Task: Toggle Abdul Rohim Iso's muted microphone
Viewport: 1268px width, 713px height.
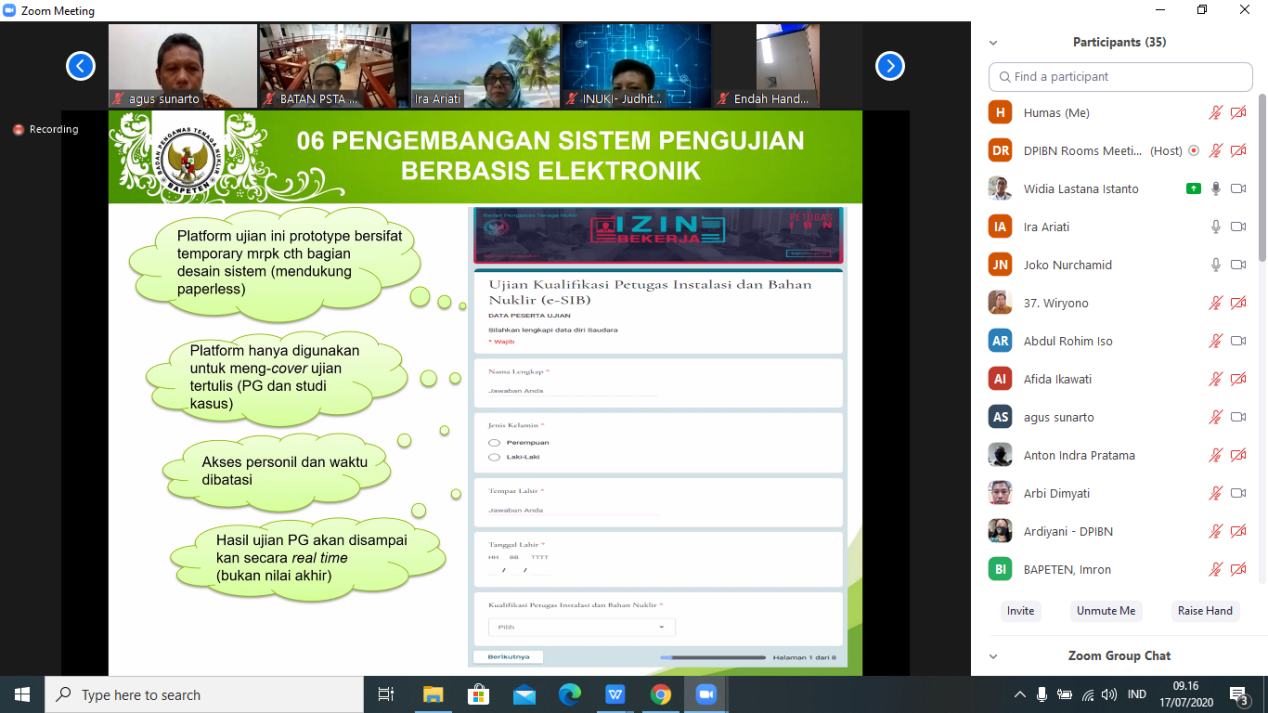Action: 1216,341
